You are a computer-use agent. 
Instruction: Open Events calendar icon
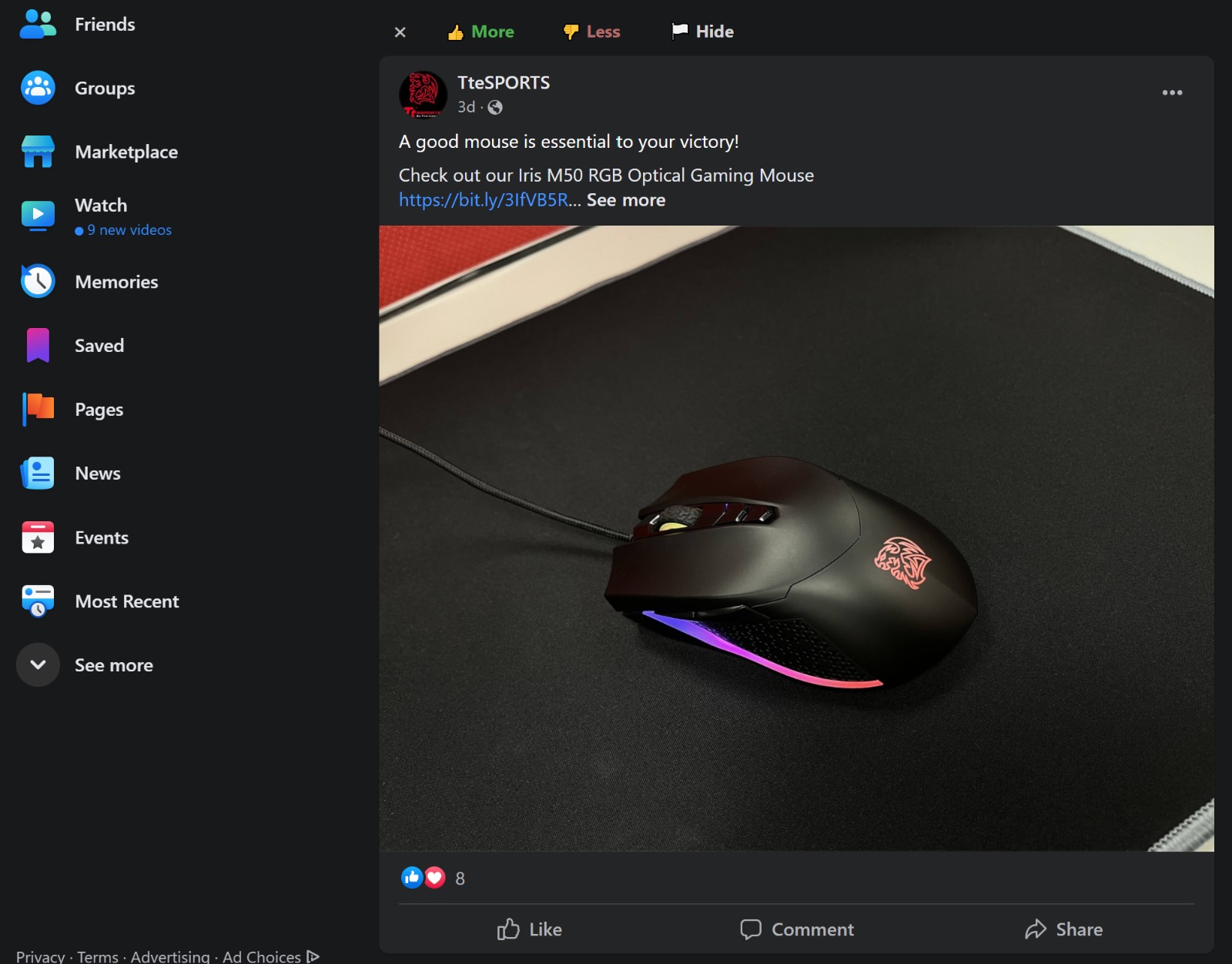point(38,537)
